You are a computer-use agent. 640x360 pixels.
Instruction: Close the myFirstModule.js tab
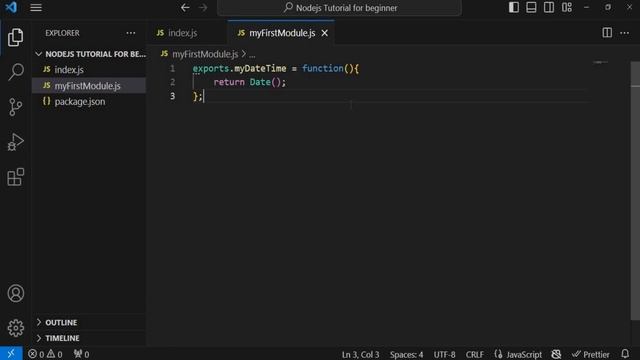(x=324, y=33)
